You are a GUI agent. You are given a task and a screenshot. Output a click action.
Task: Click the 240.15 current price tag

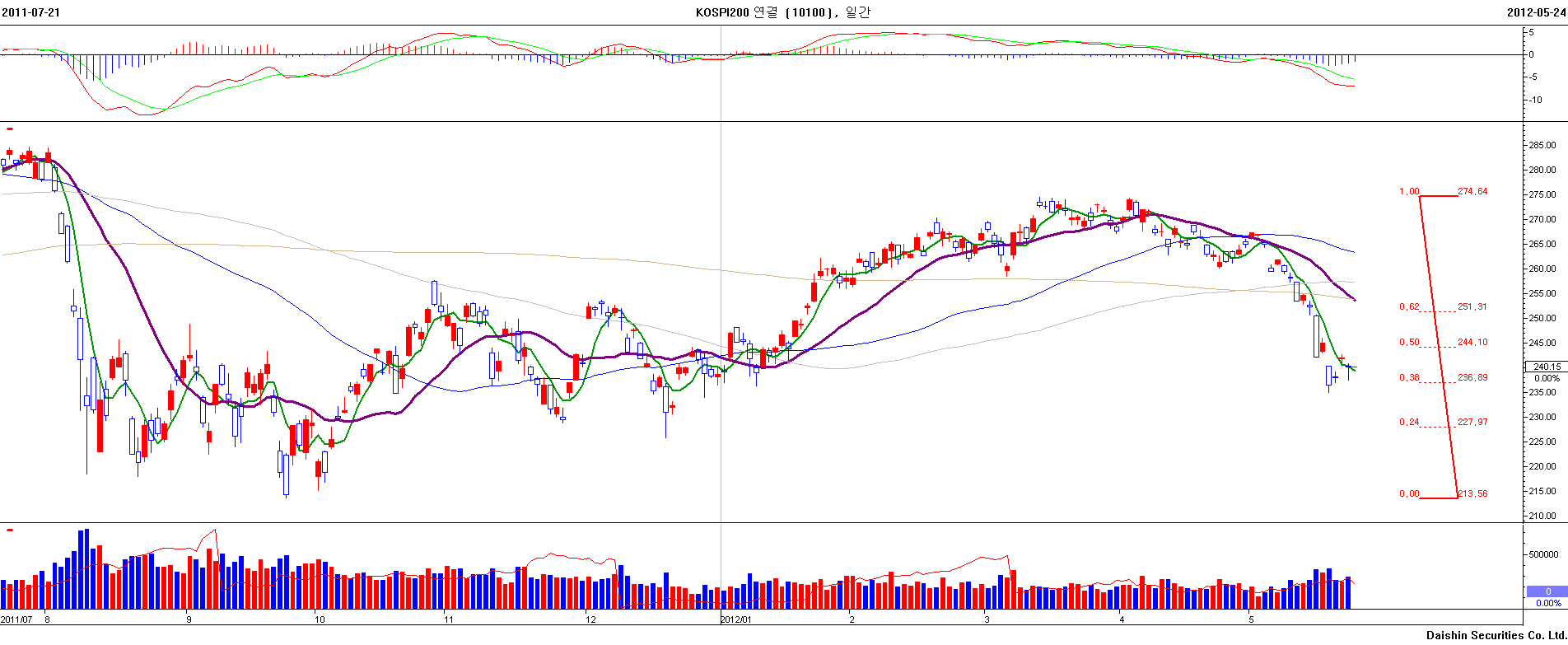click(1547, 367)
